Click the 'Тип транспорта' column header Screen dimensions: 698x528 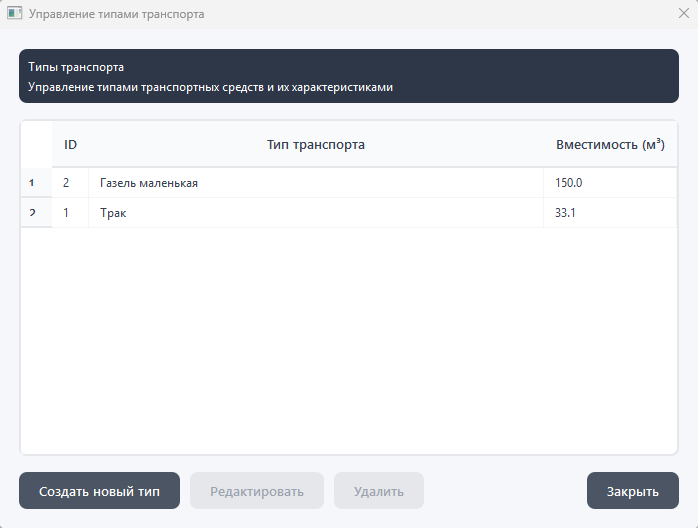click(x=315, y=145)
